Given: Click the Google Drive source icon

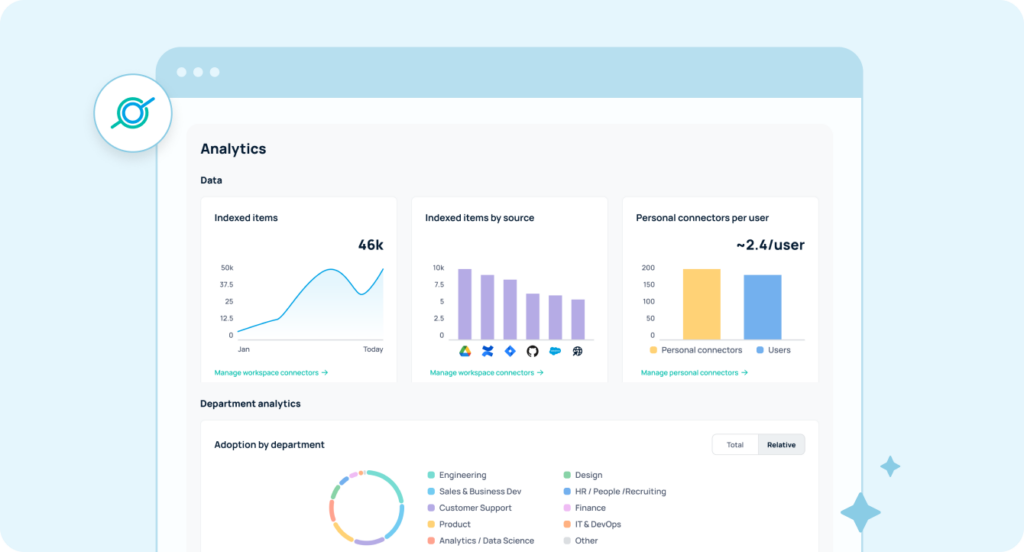Looking at the screenshot, I should tap(465, 351).
